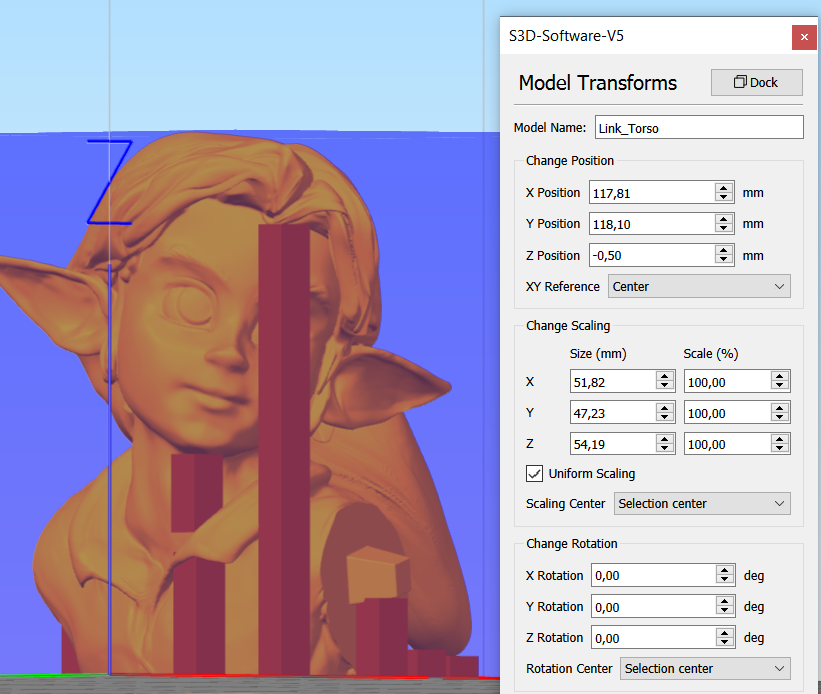The height and width of the screenshot is (694, 821).
Task: Increase Y scale percent up arrow
Action: click(780, 407)
